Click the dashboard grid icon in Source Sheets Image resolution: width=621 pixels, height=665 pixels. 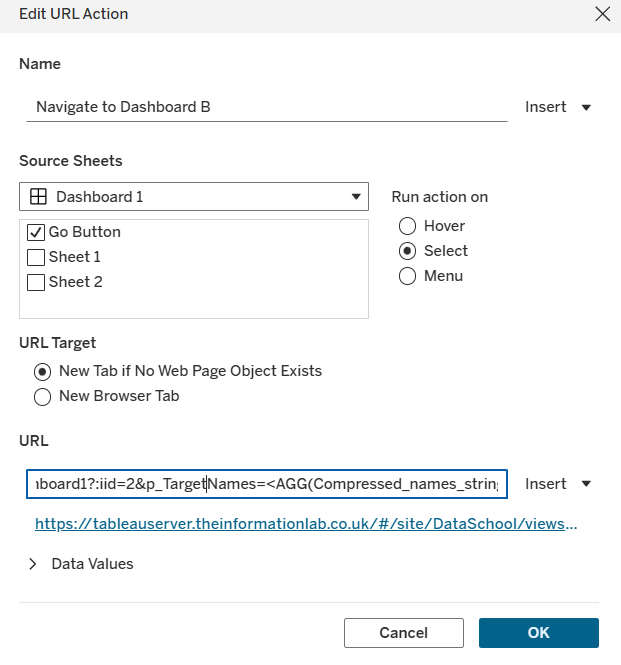tap(38, 197)
